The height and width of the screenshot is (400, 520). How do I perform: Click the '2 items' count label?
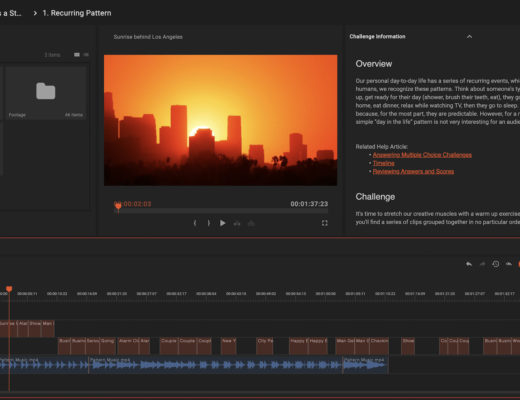pyautogui.click(x=52, y=54)
